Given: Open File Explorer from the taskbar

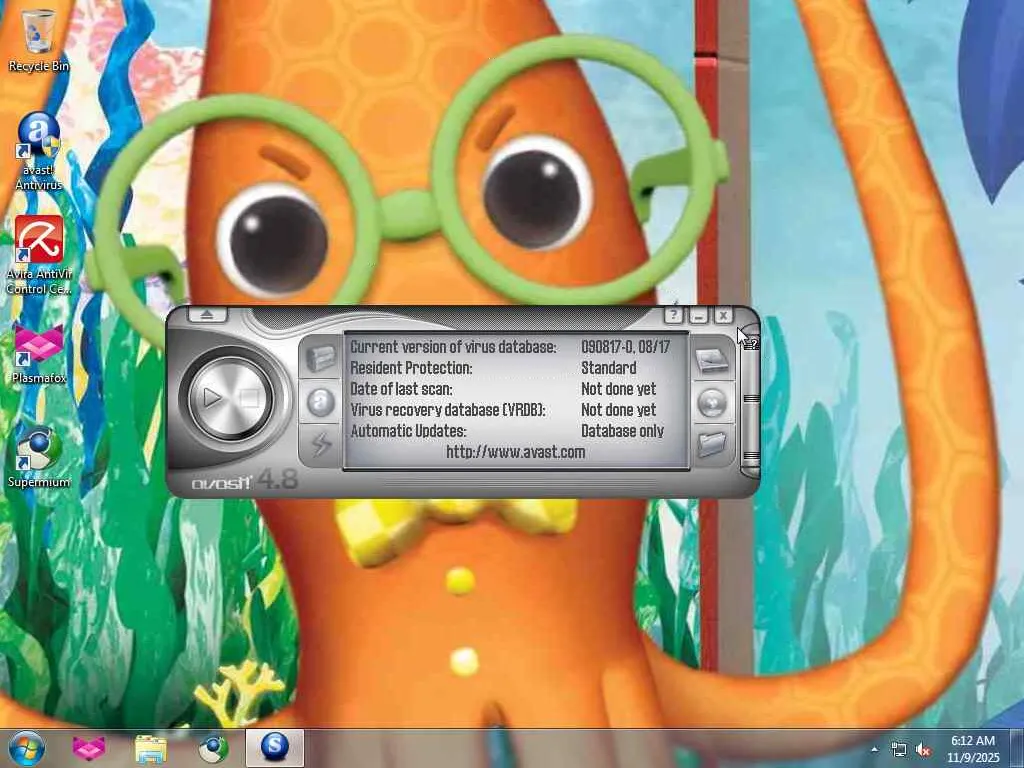Looking at the screenshot, I should pos(151,748).
